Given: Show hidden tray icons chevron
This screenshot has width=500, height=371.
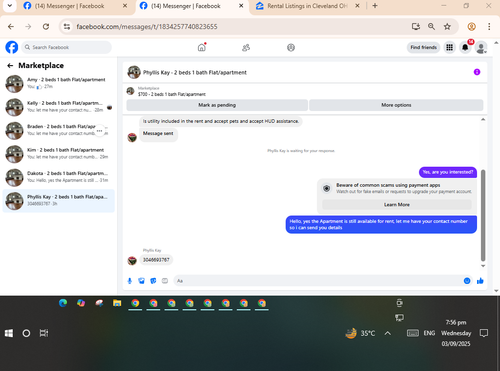Looking at the screenshot, I should pos(388,333).
